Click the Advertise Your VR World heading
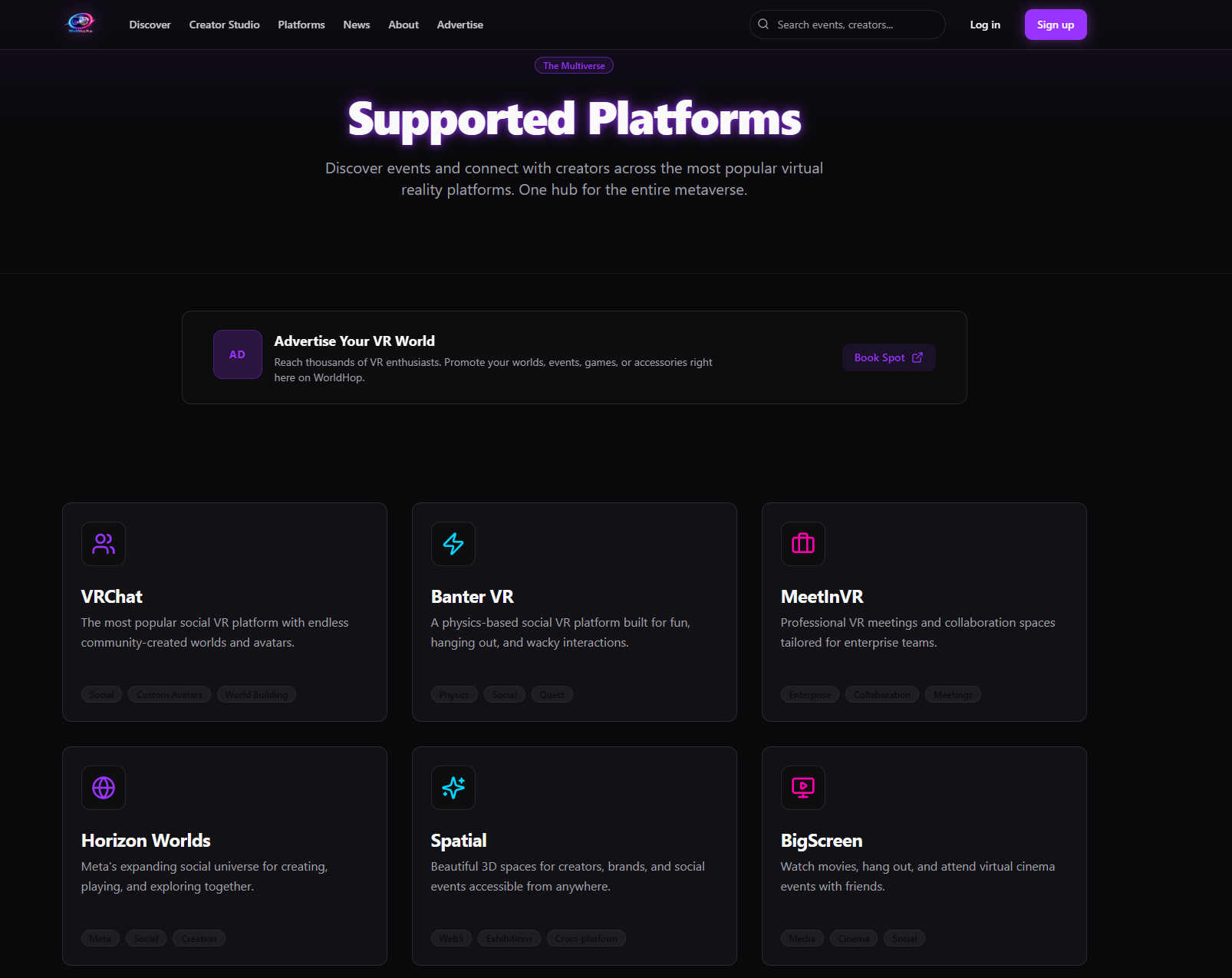 (x=354, y=341)
